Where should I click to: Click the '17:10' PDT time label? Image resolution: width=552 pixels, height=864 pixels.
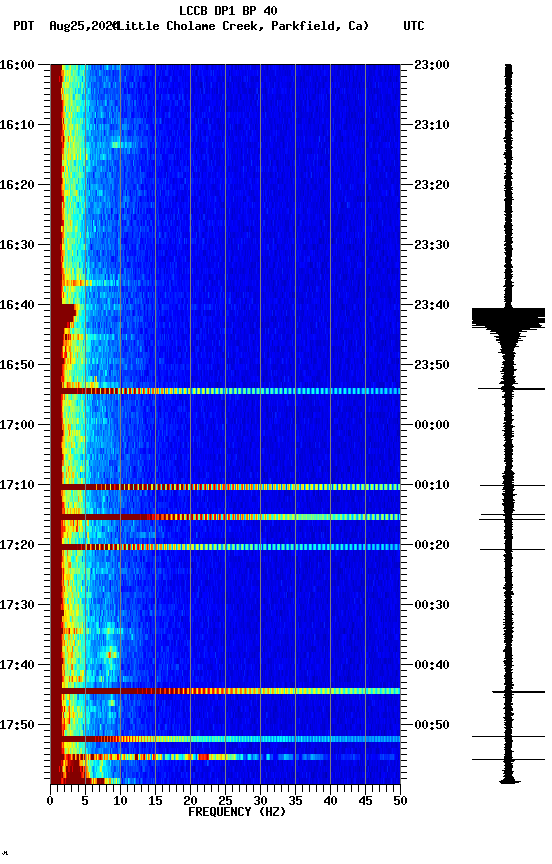(x=17, y=485)
